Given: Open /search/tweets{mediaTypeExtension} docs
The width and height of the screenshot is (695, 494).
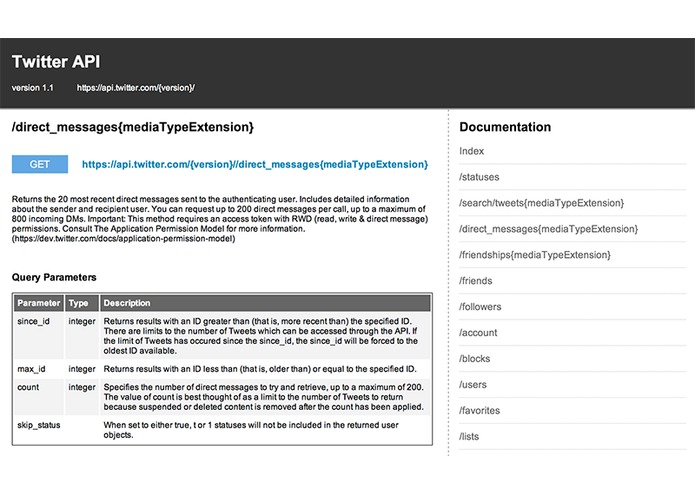Looking at the screenshot, I should click(x=542, y=203).
